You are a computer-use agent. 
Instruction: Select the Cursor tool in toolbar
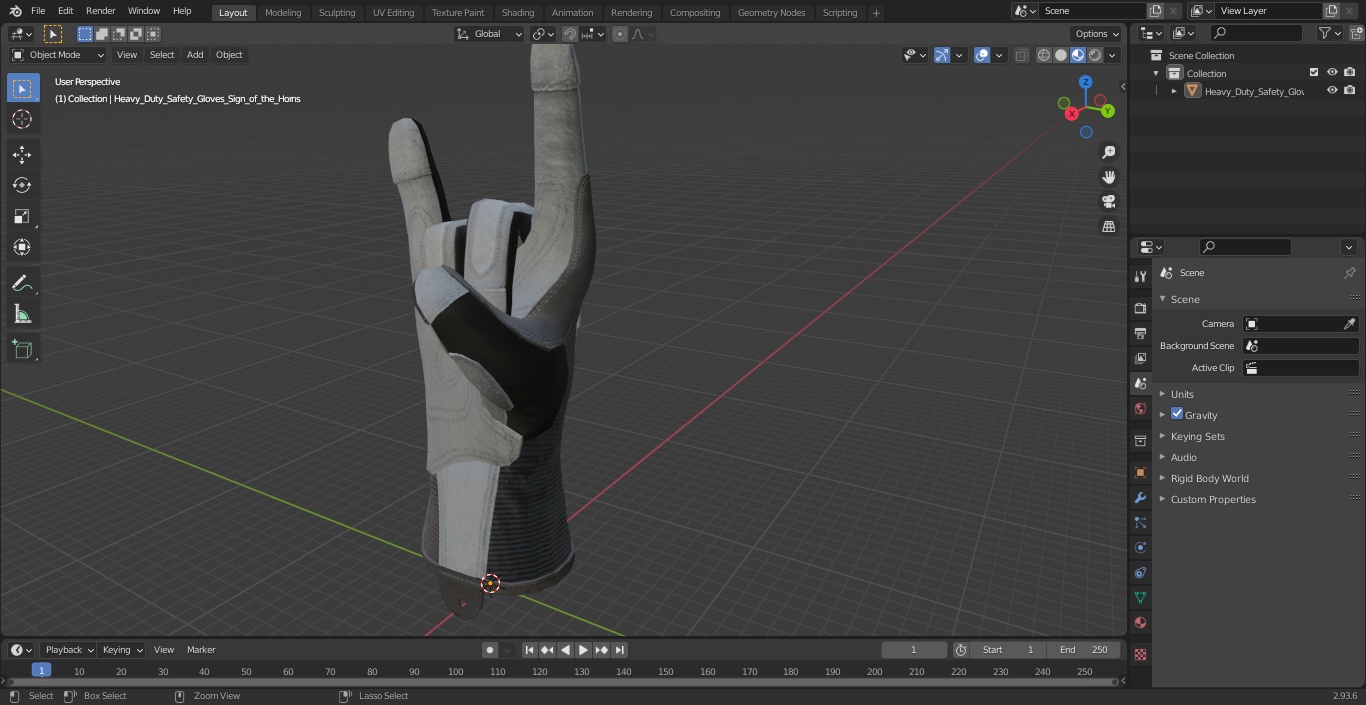[x=22, y=119]
